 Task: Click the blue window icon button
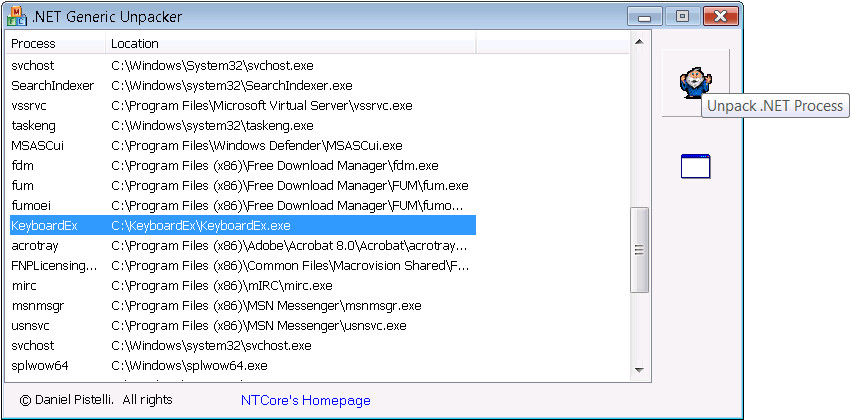(x=695, y=166)
